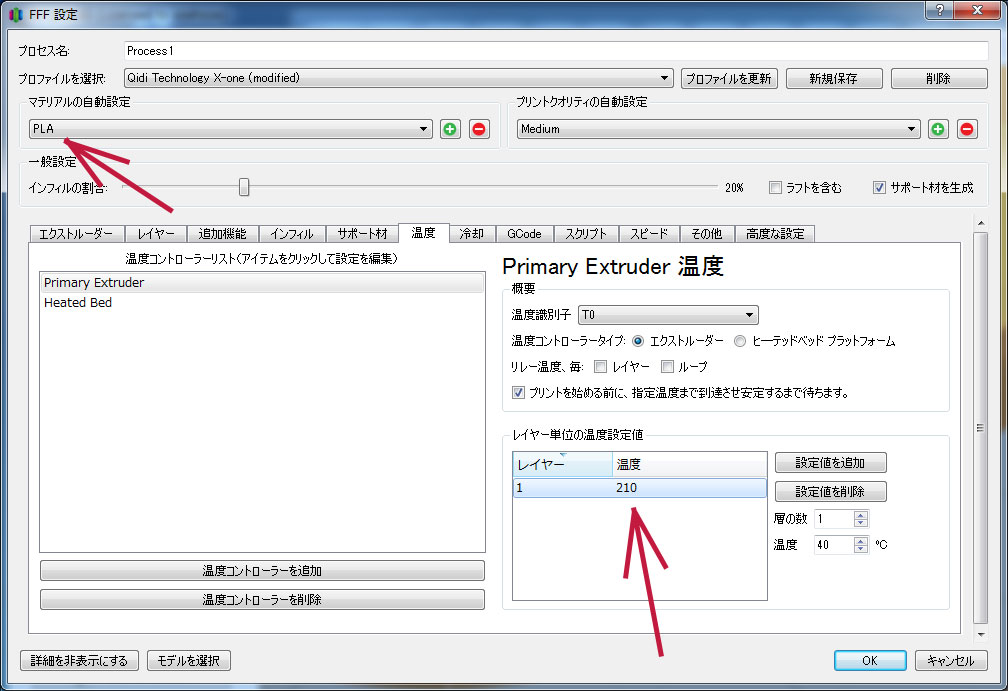Expand the PLA material dropdown
This screenshot has height=691, width=1008.
230,129
